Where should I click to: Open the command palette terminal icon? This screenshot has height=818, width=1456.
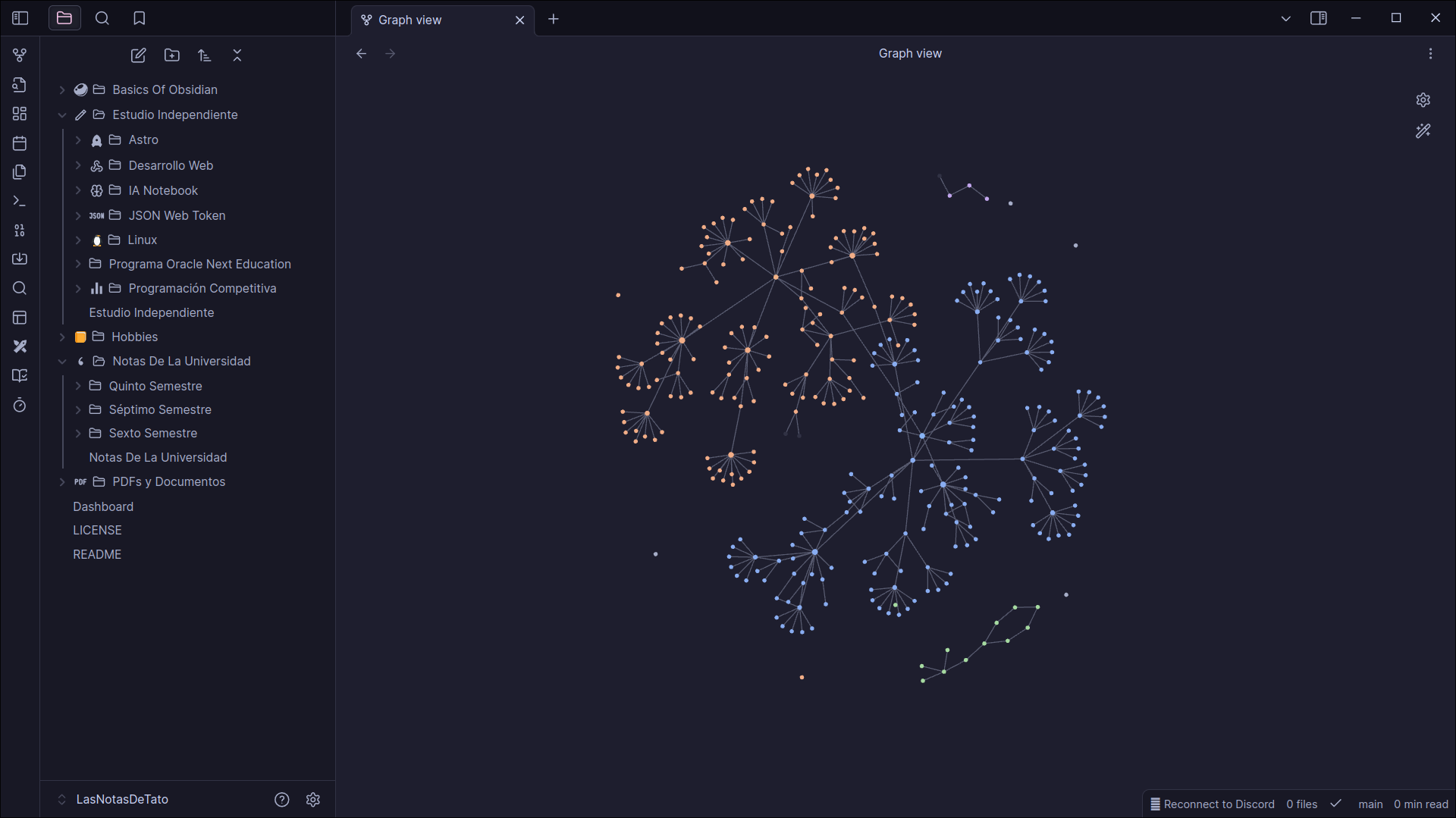20,202
